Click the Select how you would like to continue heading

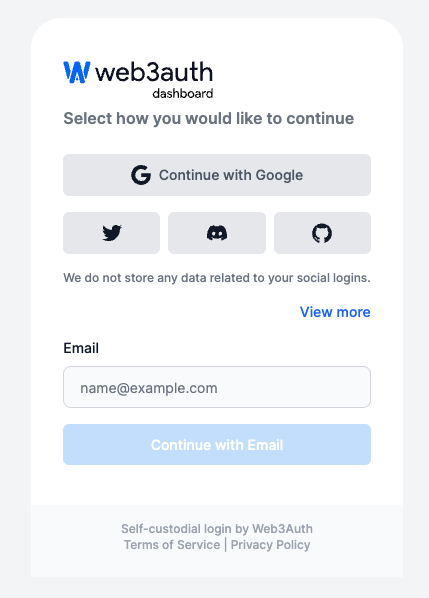(209, 119)
